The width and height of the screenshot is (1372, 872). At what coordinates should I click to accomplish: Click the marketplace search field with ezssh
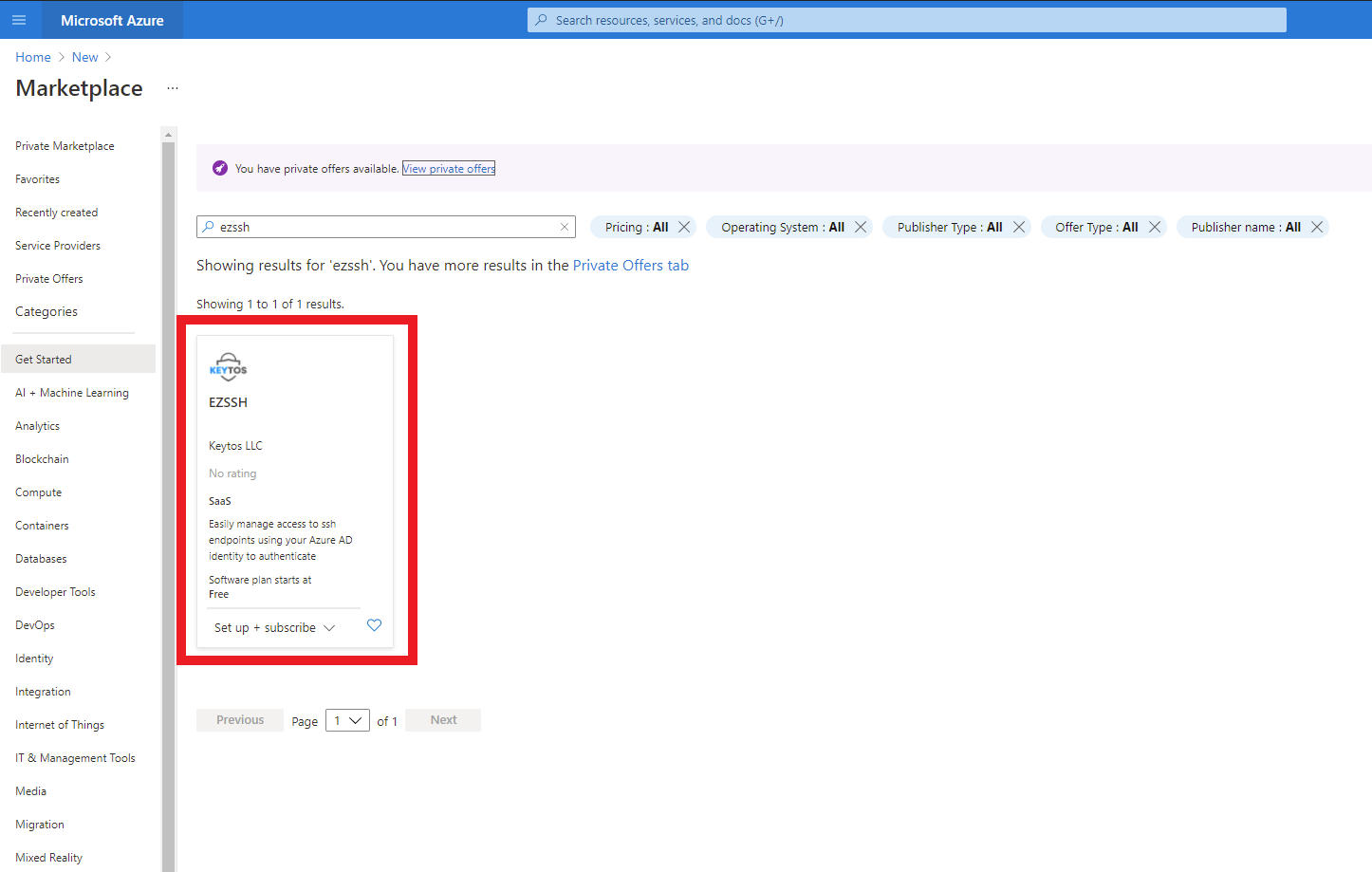pyautogui.click(x=386, y=227)
